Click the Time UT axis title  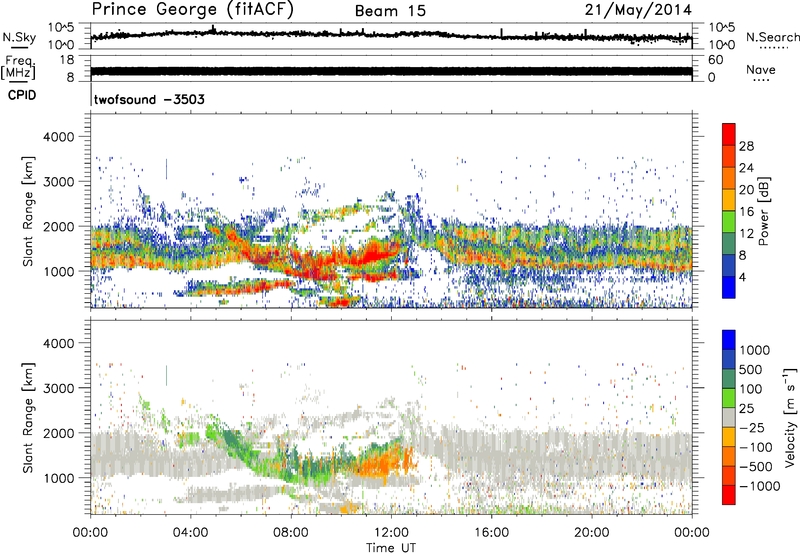(x=391, y=548)
